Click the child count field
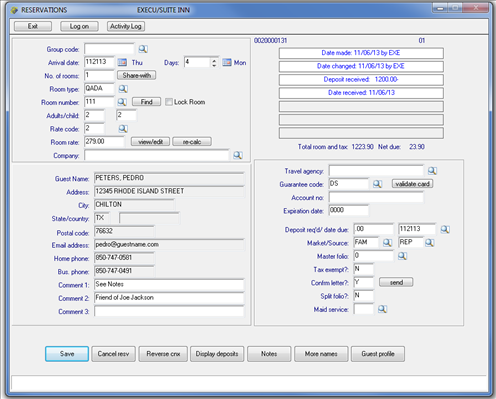Viewport: 496px width, 399px height. [x=126, y=115]
